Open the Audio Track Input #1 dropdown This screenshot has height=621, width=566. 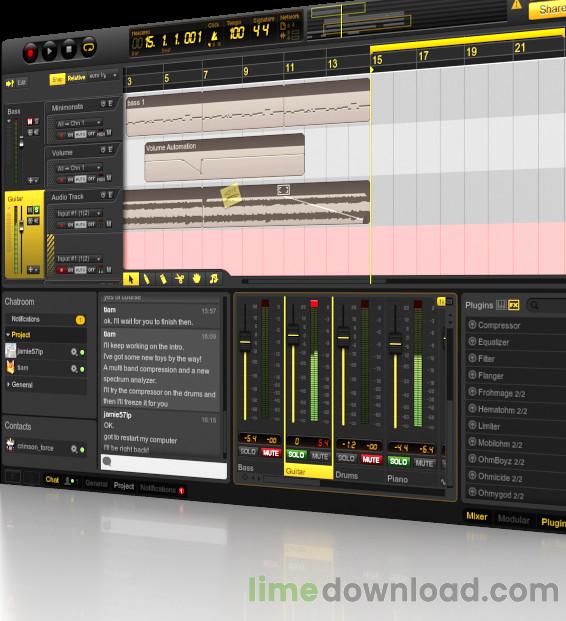(78, 213)
